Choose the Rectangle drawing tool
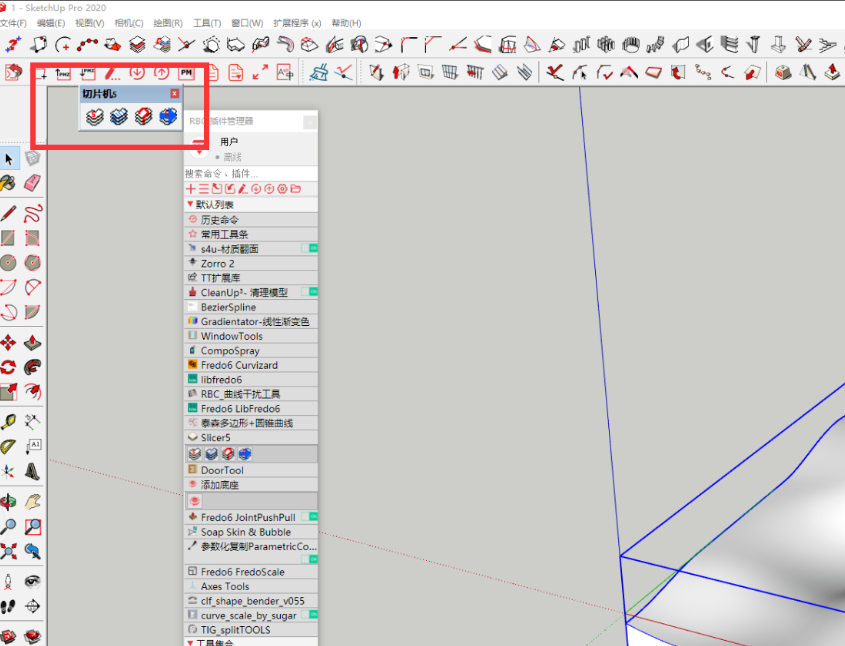This screenshot has height=646, width=845. [x=8, y=238]
